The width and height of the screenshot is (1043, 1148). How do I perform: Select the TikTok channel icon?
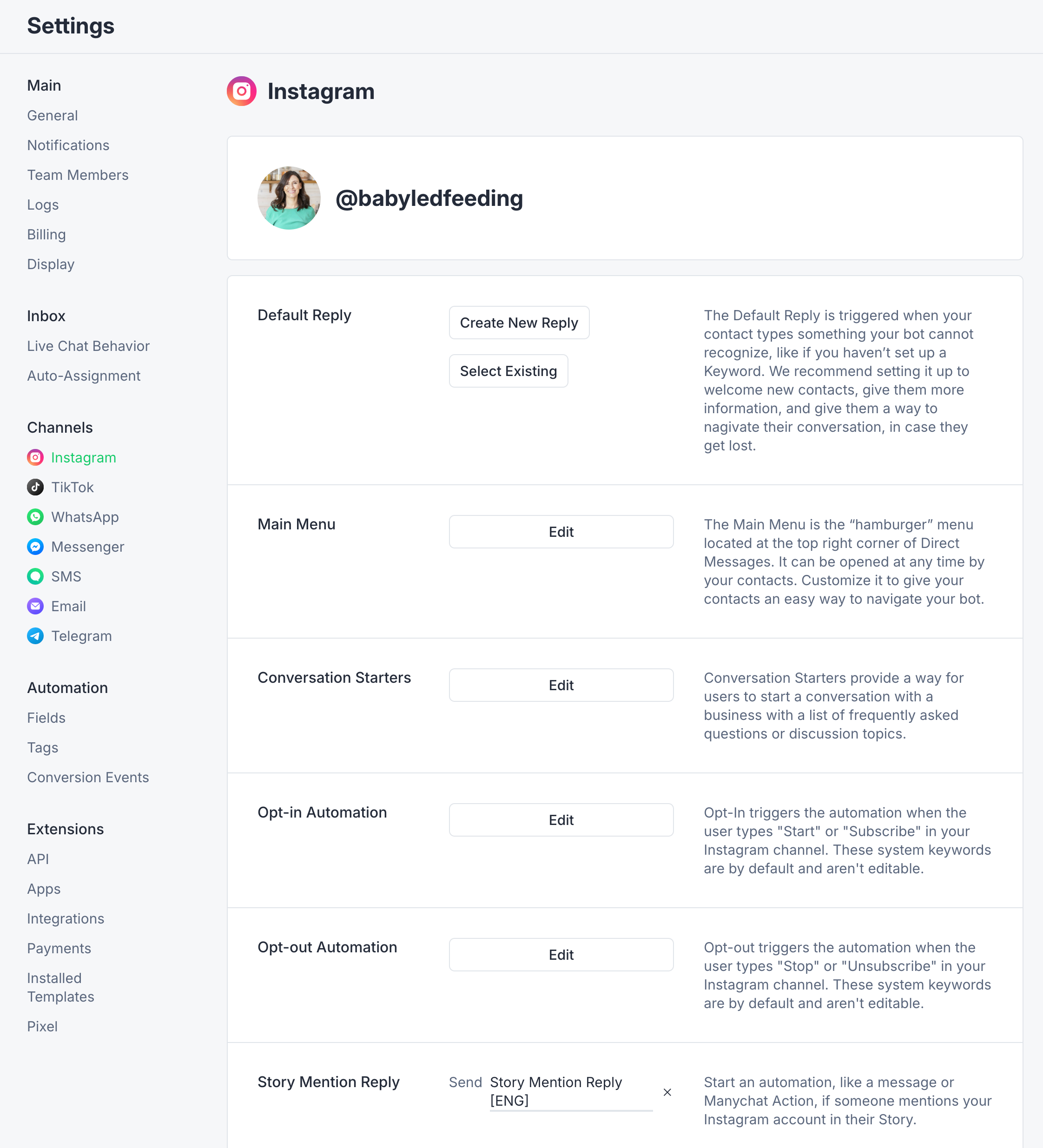point(35,487)
